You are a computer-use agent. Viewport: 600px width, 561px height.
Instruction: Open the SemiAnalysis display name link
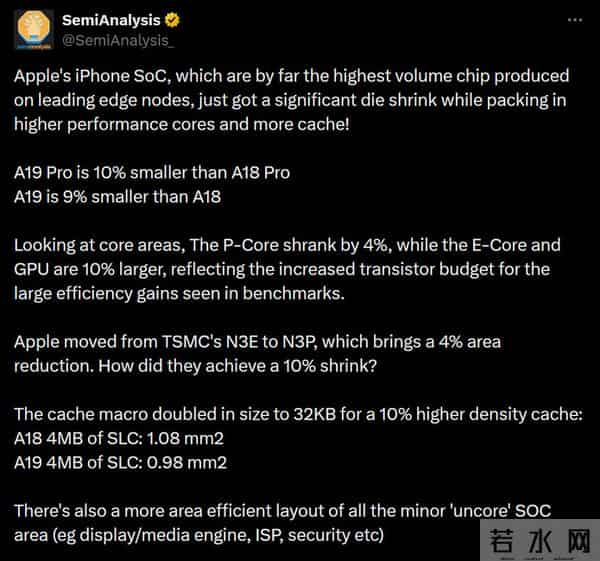pyautogui.click(x=110, y=20)
